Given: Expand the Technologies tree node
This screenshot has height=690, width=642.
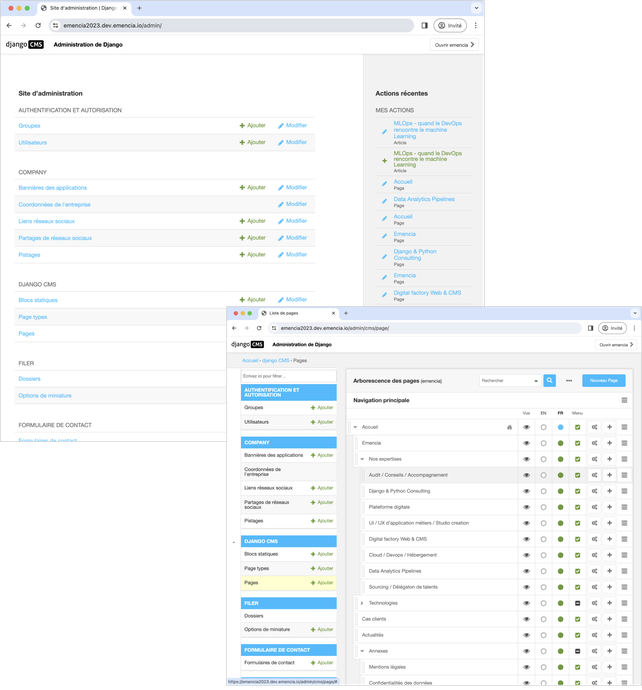Looking at the screenshot, I should (x=362, y=603).
